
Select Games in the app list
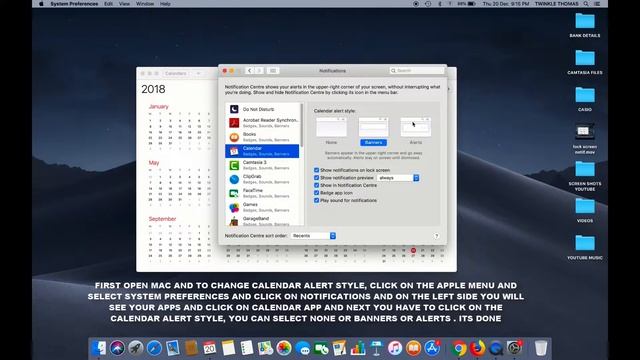tap(262, 207)
